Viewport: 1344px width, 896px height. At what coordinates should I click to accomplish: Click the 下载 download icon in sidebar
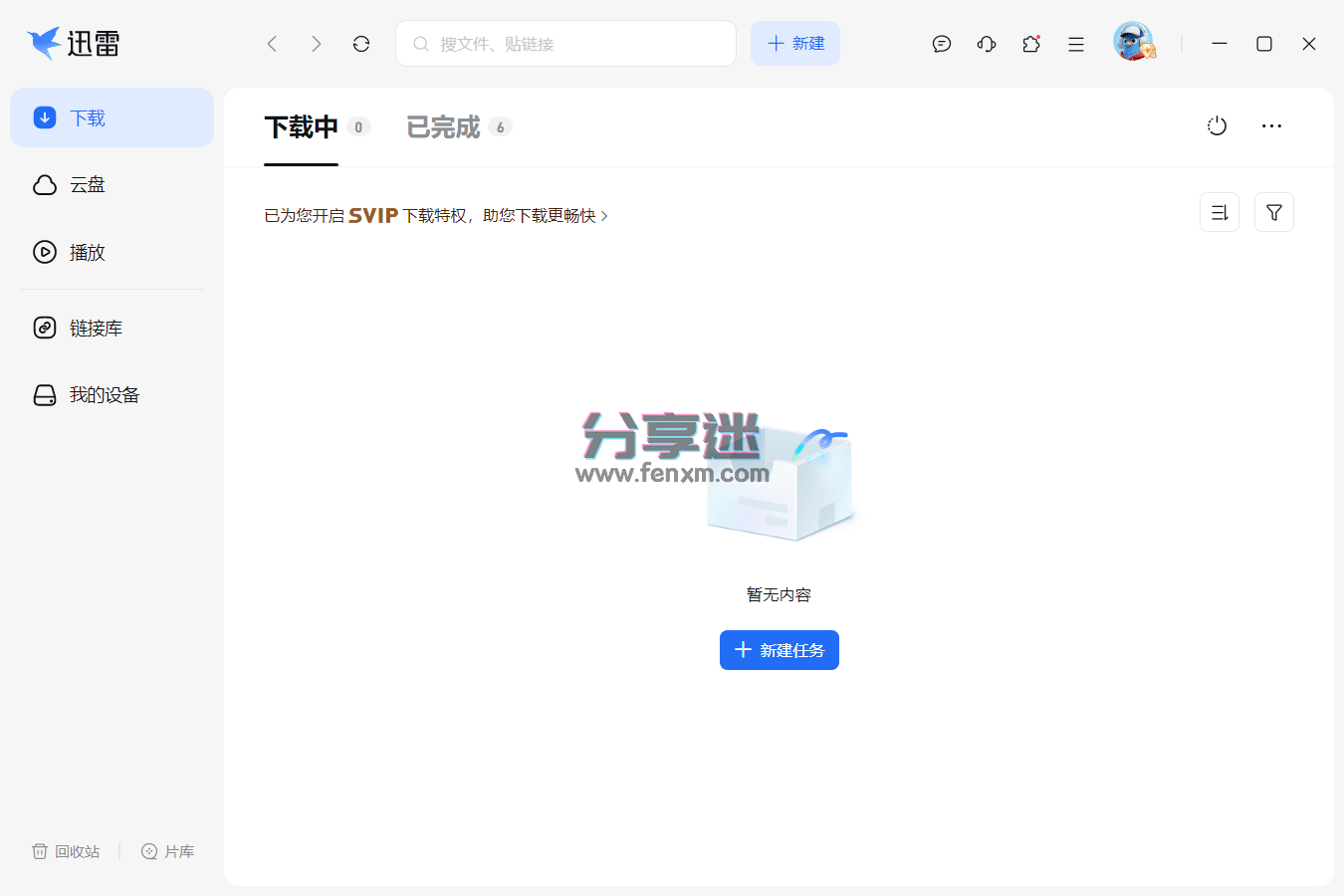pos(45,117)
